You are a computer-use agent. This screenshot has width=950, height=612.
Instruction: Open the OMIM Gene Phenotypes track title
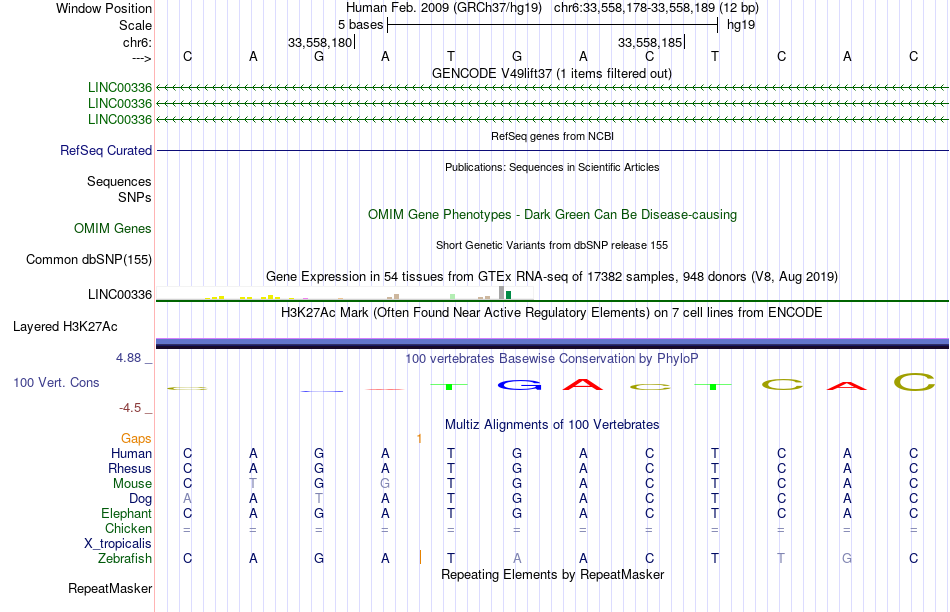tap(552, 215)
